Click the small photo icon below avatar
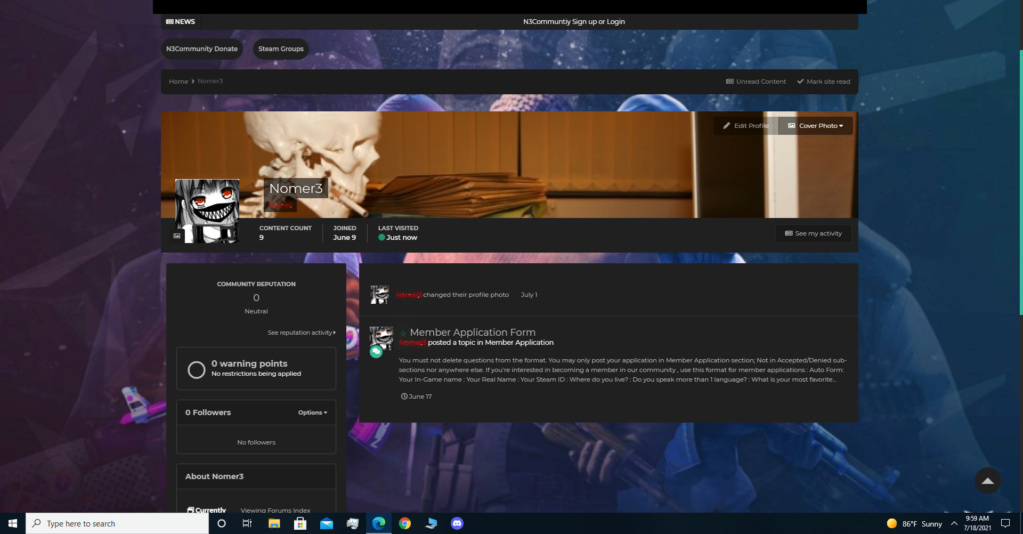Screen dimensions: 1023x534 click(x=177, y=236)
